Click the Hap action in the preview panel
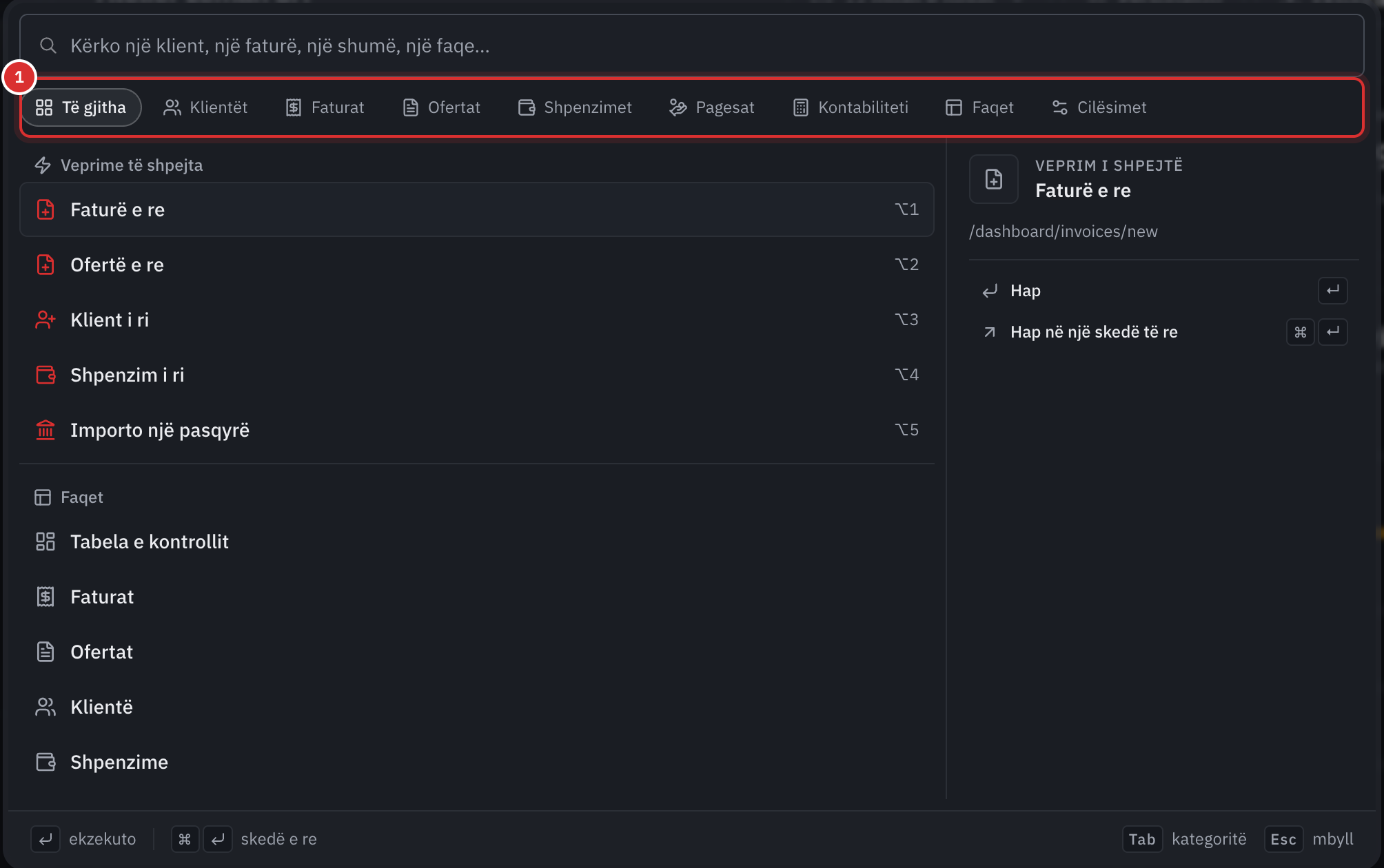The height and width of the screenshot is (868, 1384). point(1163,291)
